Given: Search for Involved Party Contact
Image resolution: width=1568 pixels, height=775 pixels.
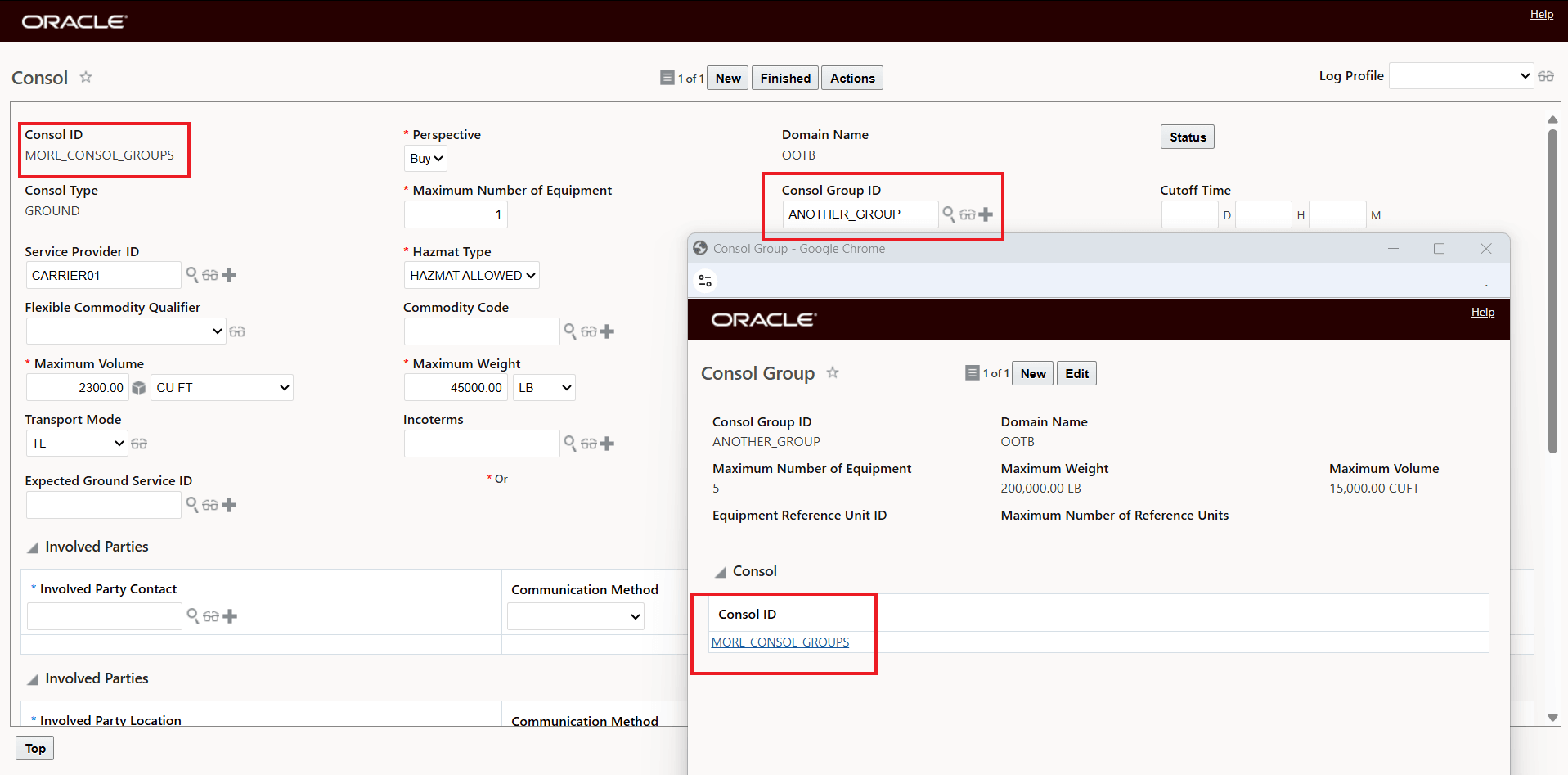Looking at the screenshot, I should (193, 615).
